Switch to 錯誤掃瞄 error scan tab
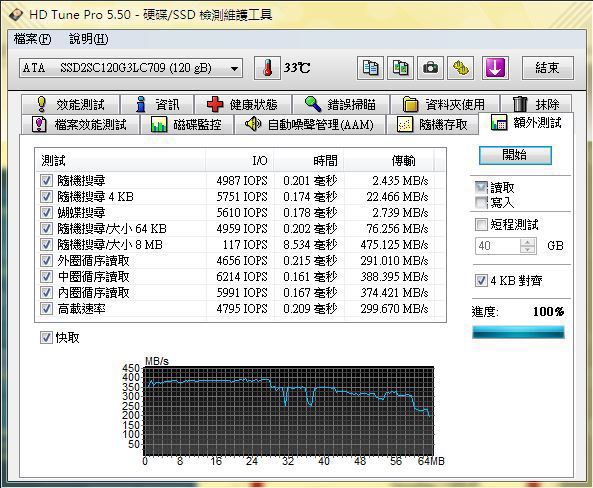593x488 pixels. [x=341, y=104]
